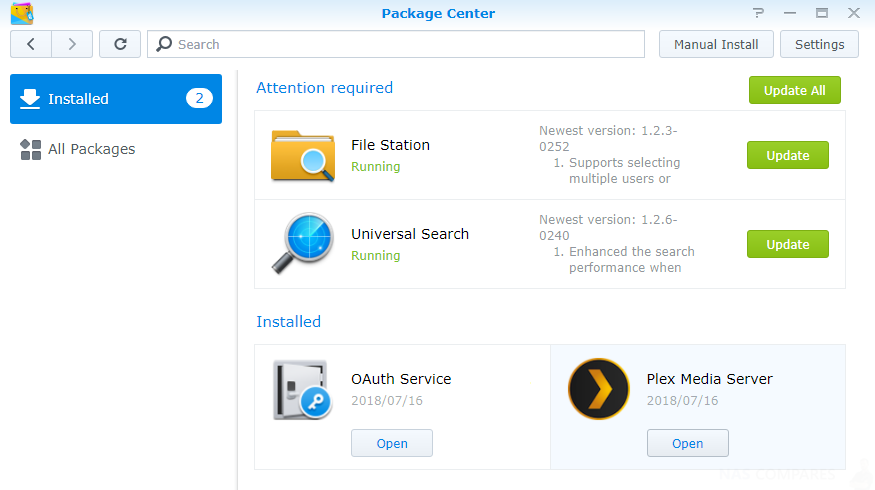Go forward with the right arrow
The image size is (875, 490).
(72, 44)
